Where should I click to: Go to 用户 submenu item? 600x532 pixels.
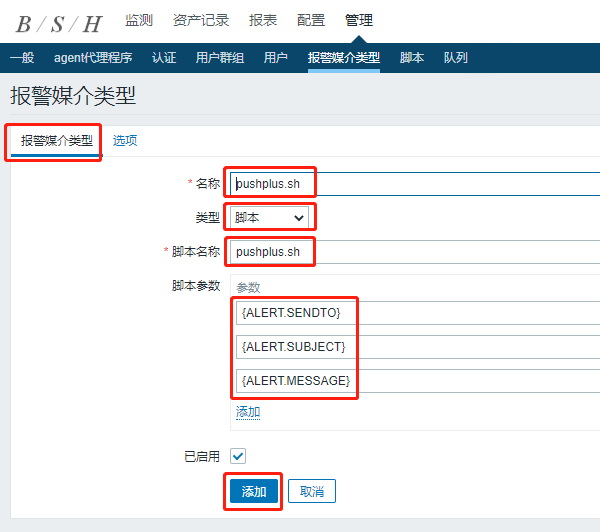(276, 58)
